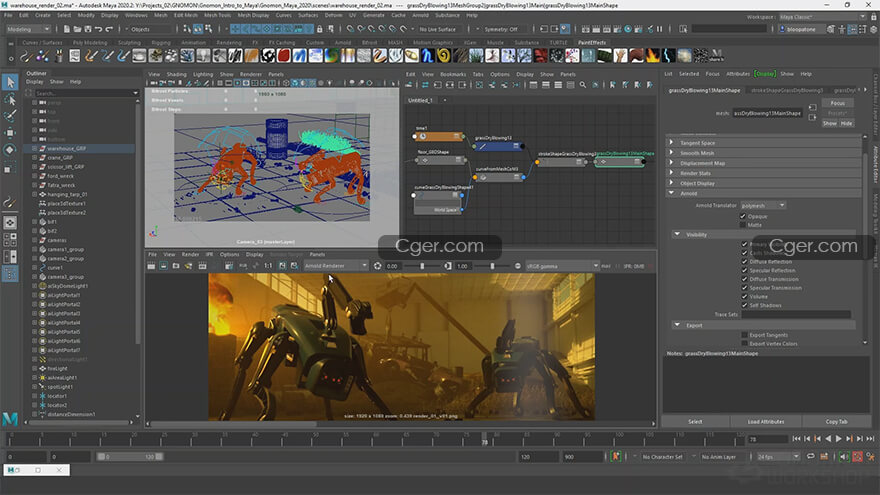Toggle Diffuse Reflection visibility checkbox
880x495 pixels.
coord(745,262)
